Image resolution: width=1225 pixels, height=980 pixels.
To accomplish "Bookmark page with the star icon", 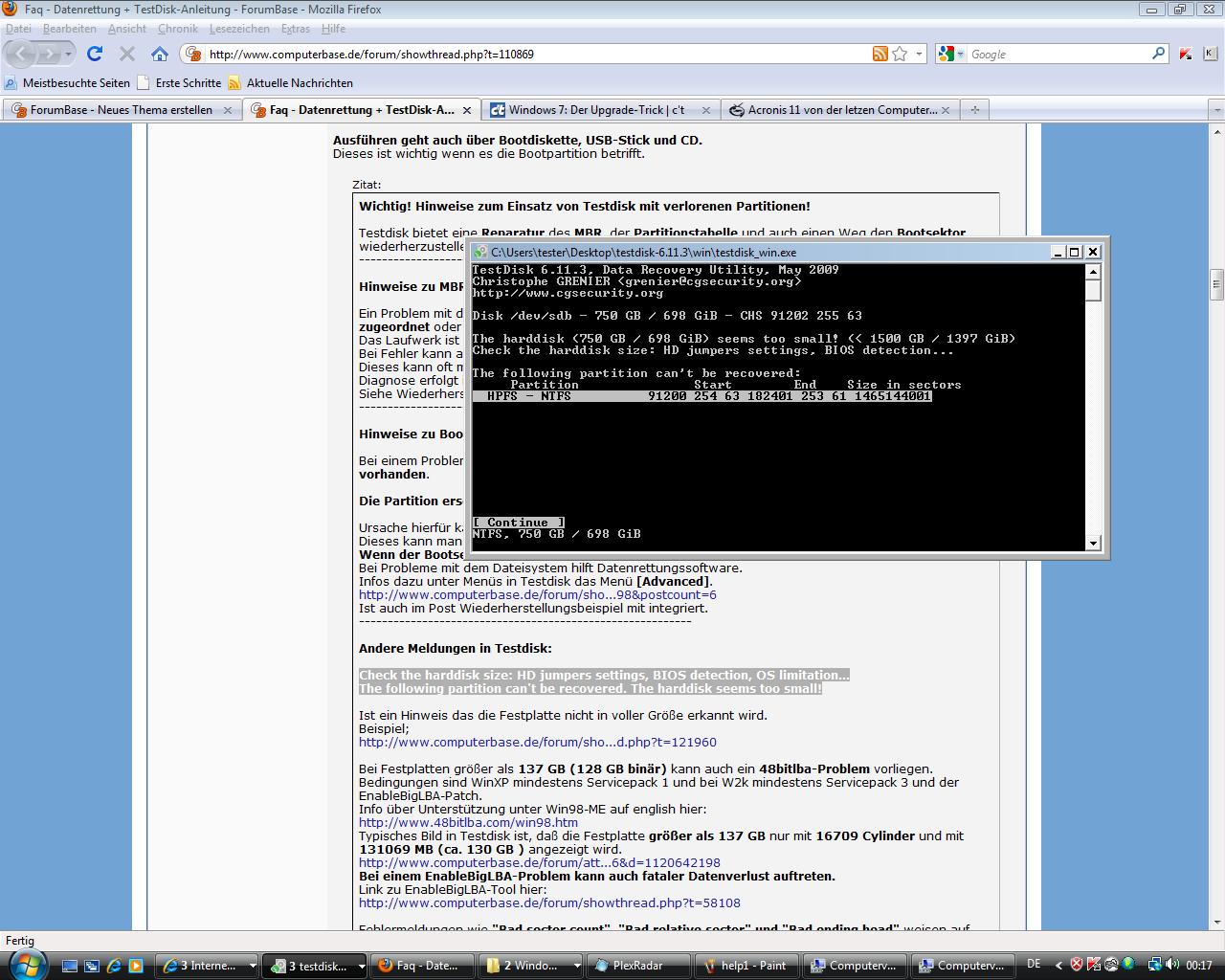I will point(900,54).
